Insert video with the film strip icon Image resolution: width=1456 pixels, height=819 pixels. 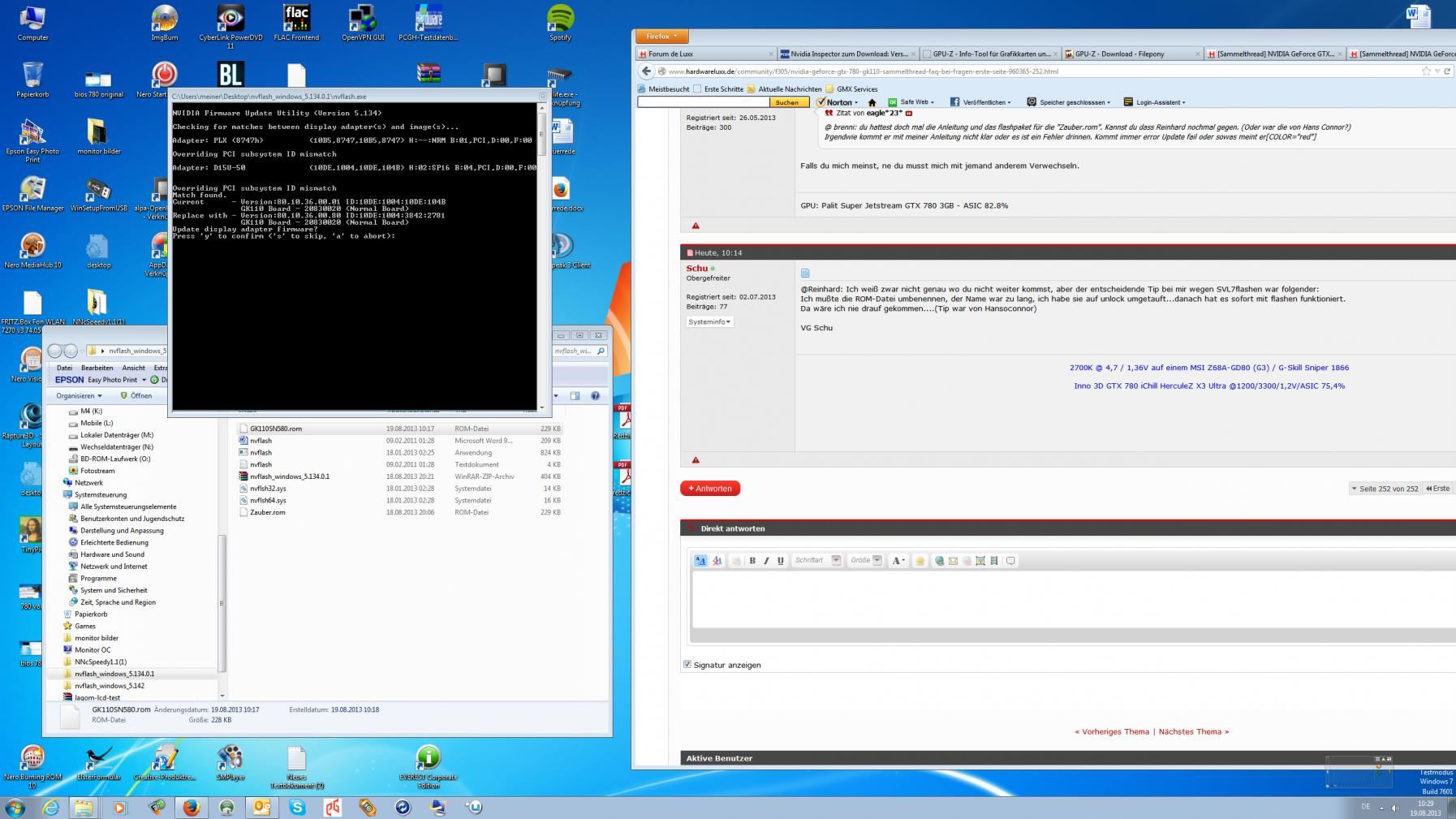[x=993, y=561]
